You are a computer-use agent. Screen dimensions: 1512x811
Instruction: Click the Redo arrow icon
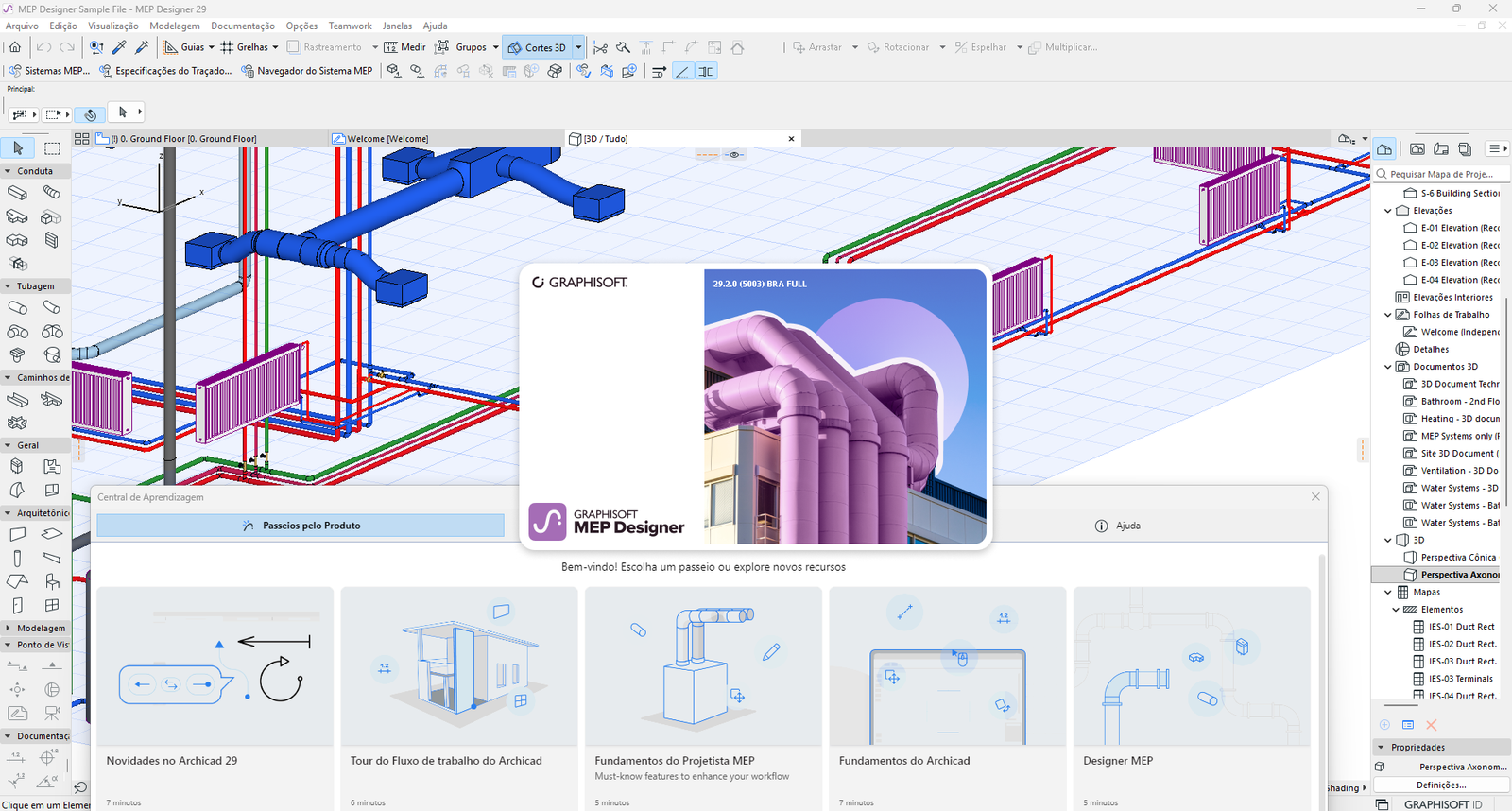[67, 47]
